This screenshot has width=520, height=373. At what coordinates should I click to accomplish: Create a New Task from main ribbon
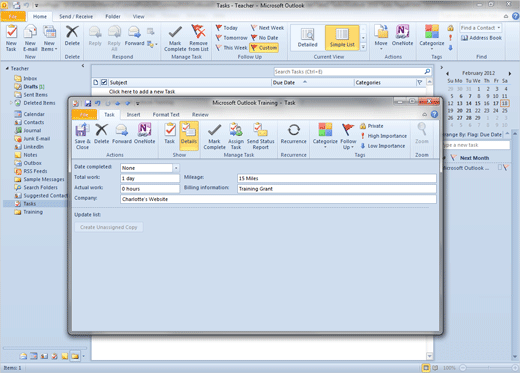click(x=11, y=38)
